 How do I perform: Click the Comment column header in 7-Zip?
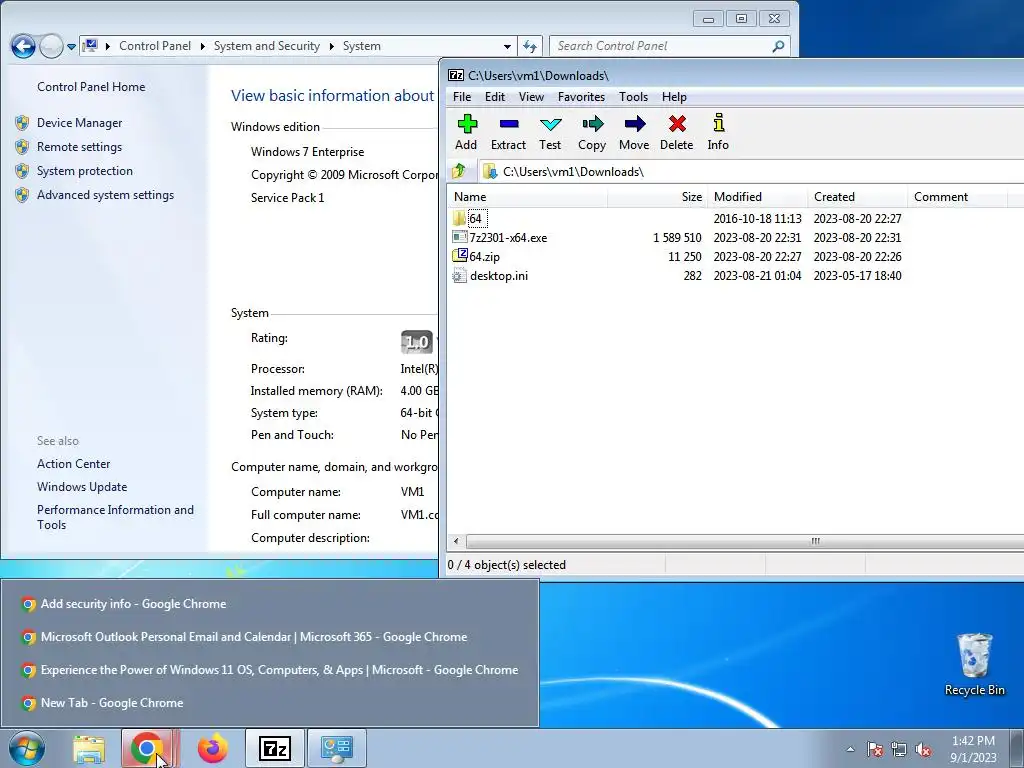click(x=957, y=197)
